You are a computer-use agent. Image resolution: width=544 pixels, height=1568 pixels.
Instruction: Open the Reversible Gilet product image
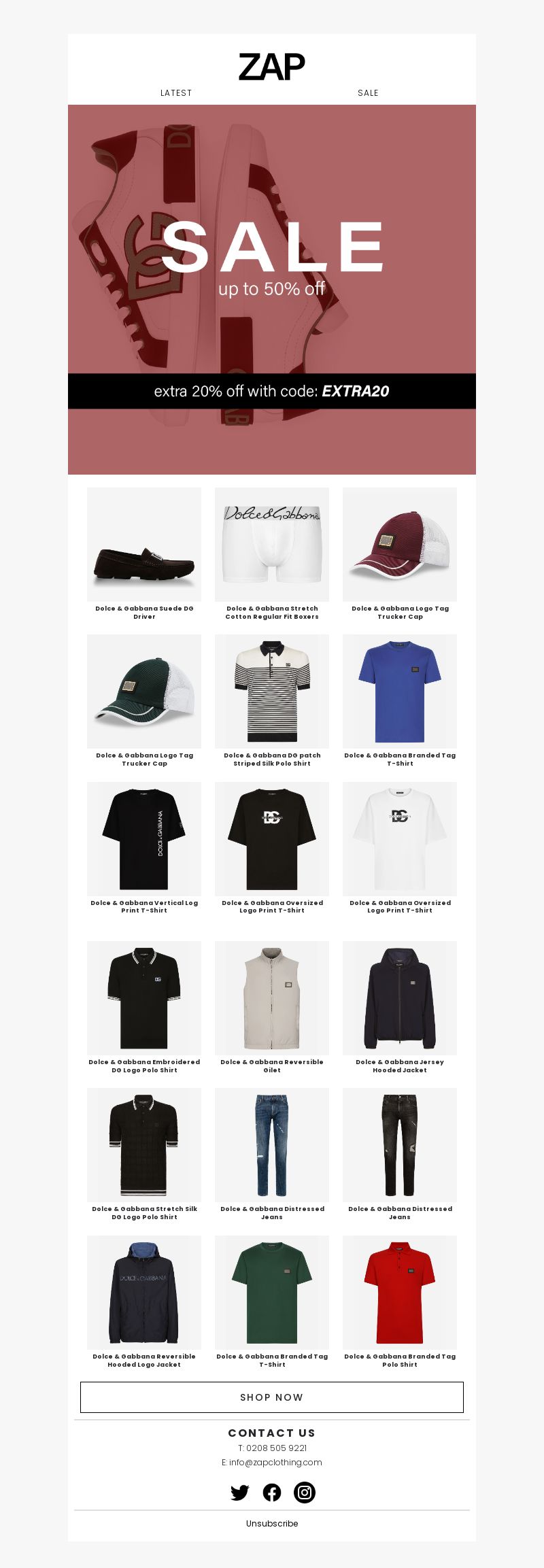click(272, 998)
